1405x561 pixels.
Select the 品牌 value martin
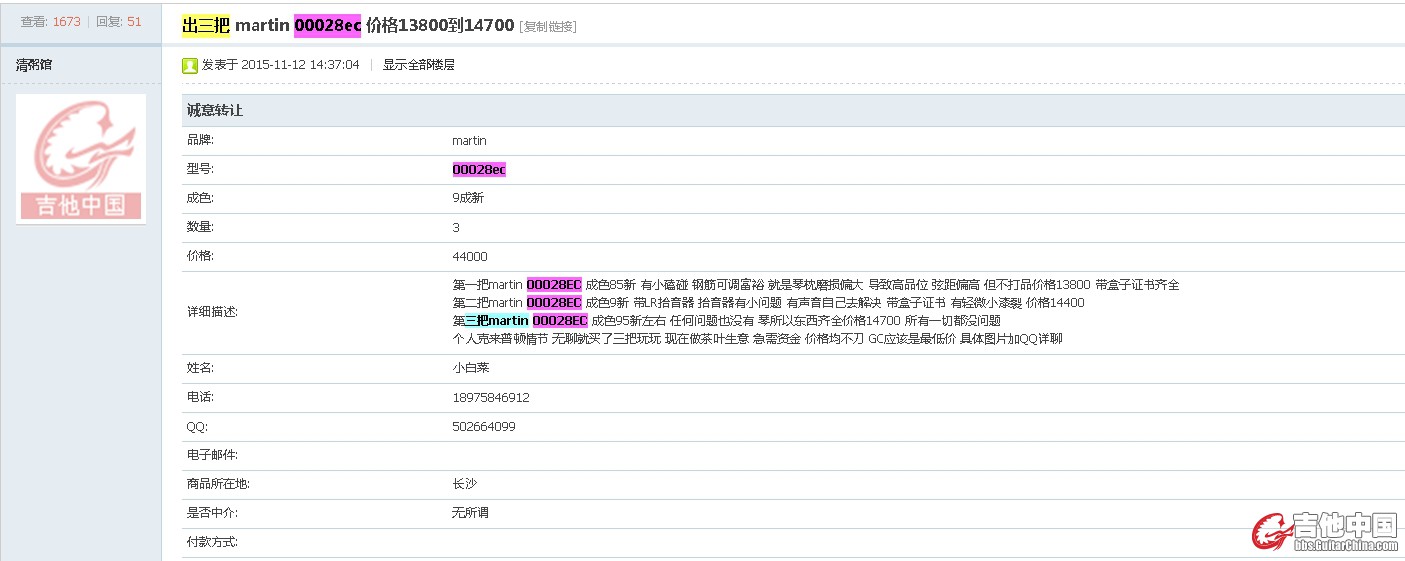tap(469, 141)
